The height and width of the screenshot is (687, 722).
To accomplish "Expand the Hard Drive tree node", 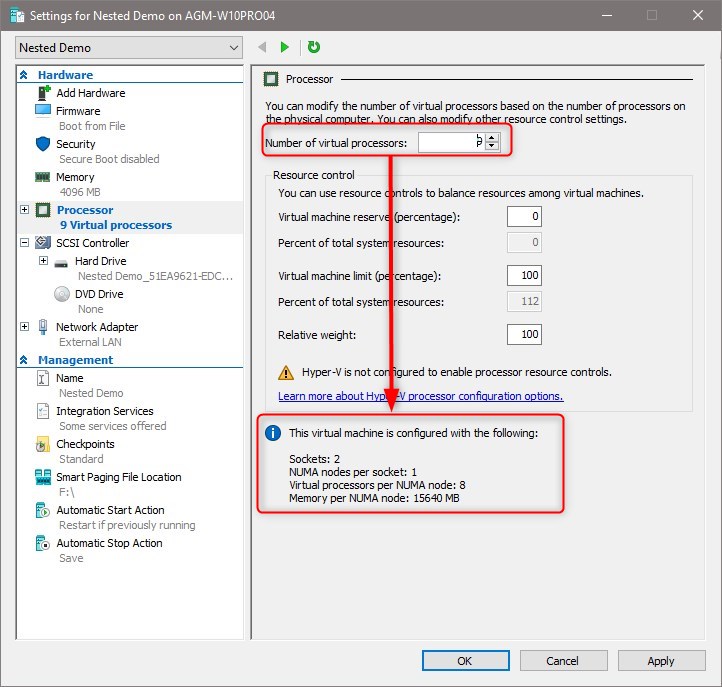I will 43,261.
